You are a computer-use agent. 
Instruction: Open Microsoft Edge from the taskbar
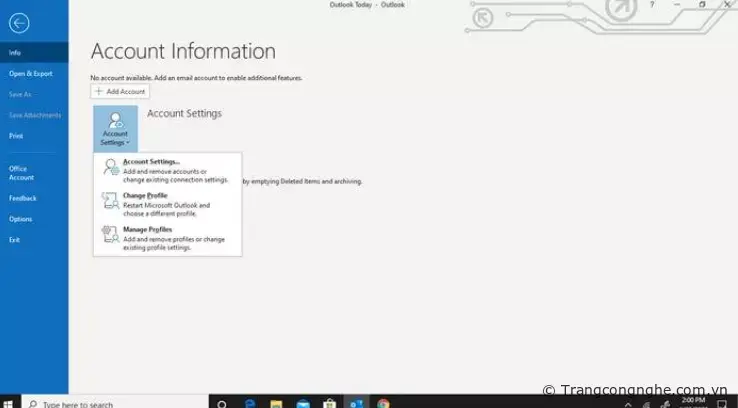[250, 403]
